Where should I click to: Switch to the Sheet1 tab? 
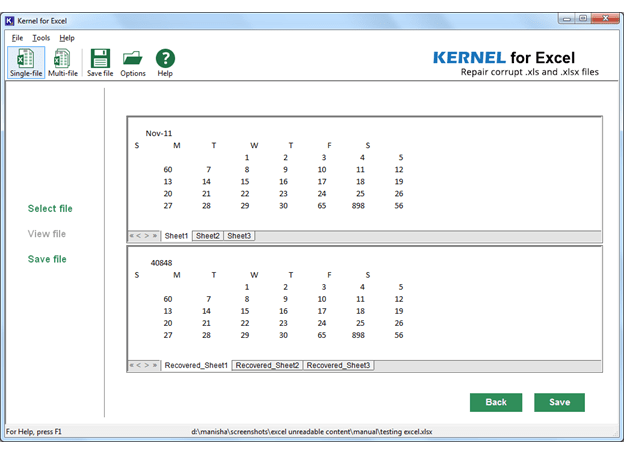click(176, 236)
